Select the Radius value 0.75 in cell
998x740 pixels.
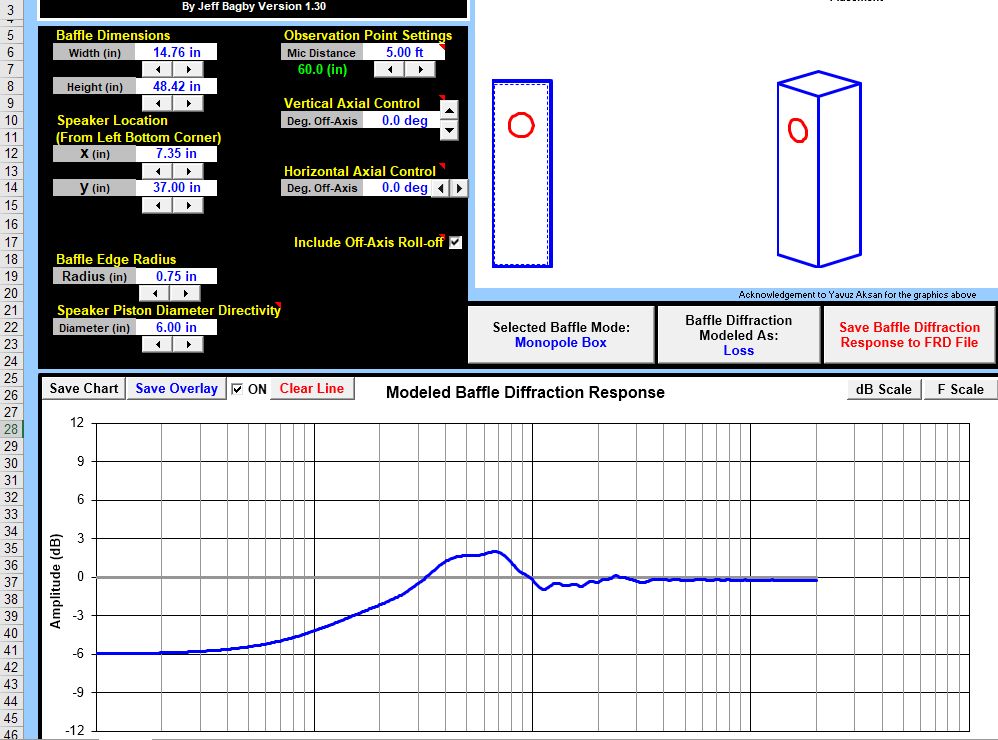point(176,276)
